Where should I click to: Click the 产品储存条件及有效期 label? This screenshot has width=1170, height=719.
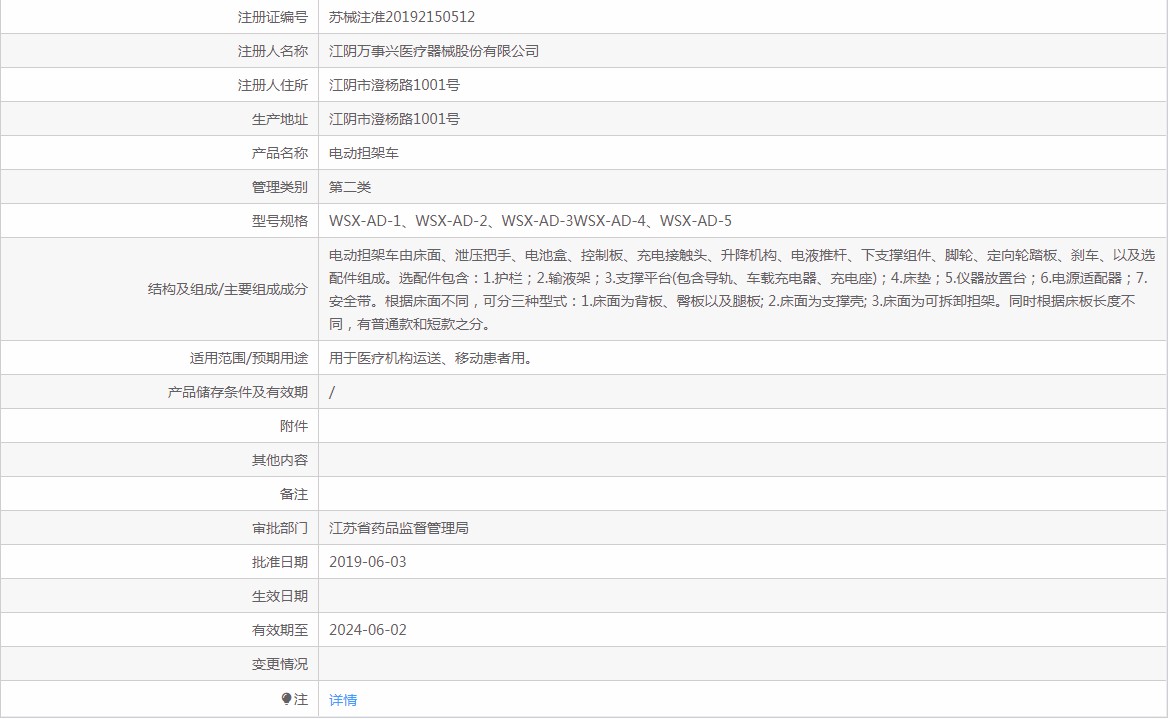(237, 392)
